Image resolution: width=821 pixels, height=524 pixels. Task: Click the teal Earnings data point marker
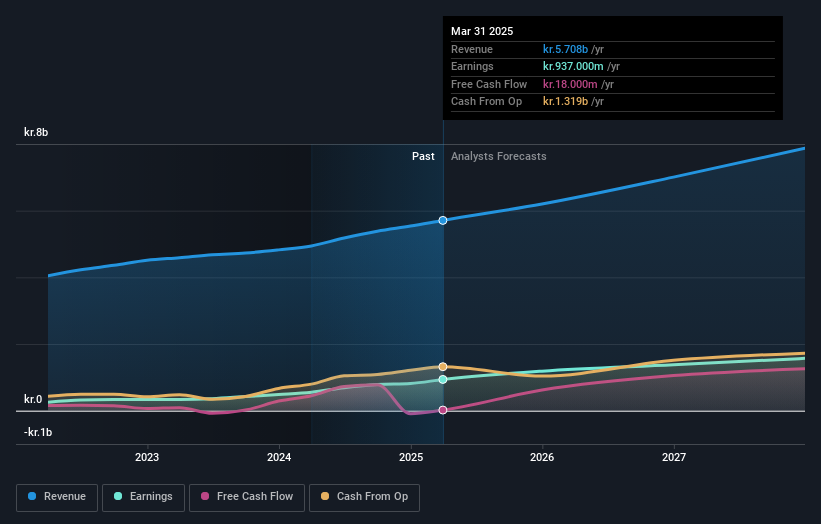443,380
